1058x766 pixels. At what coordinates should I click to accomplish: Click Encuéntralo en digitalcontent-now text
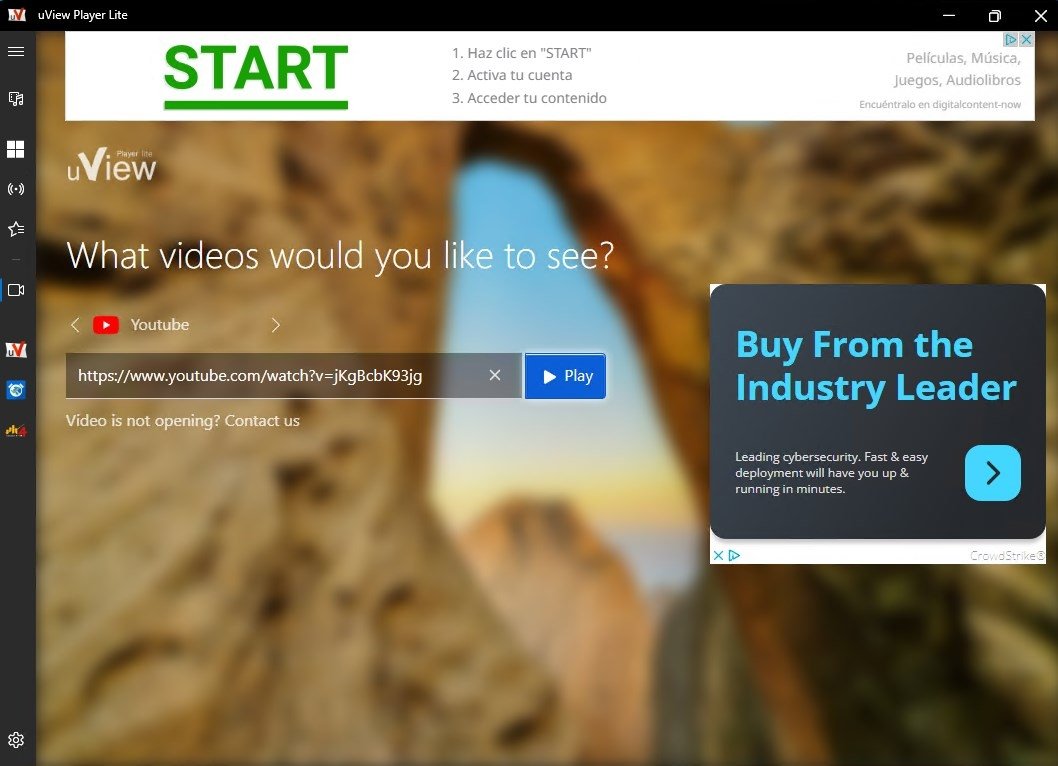click(x=940, y=105)
